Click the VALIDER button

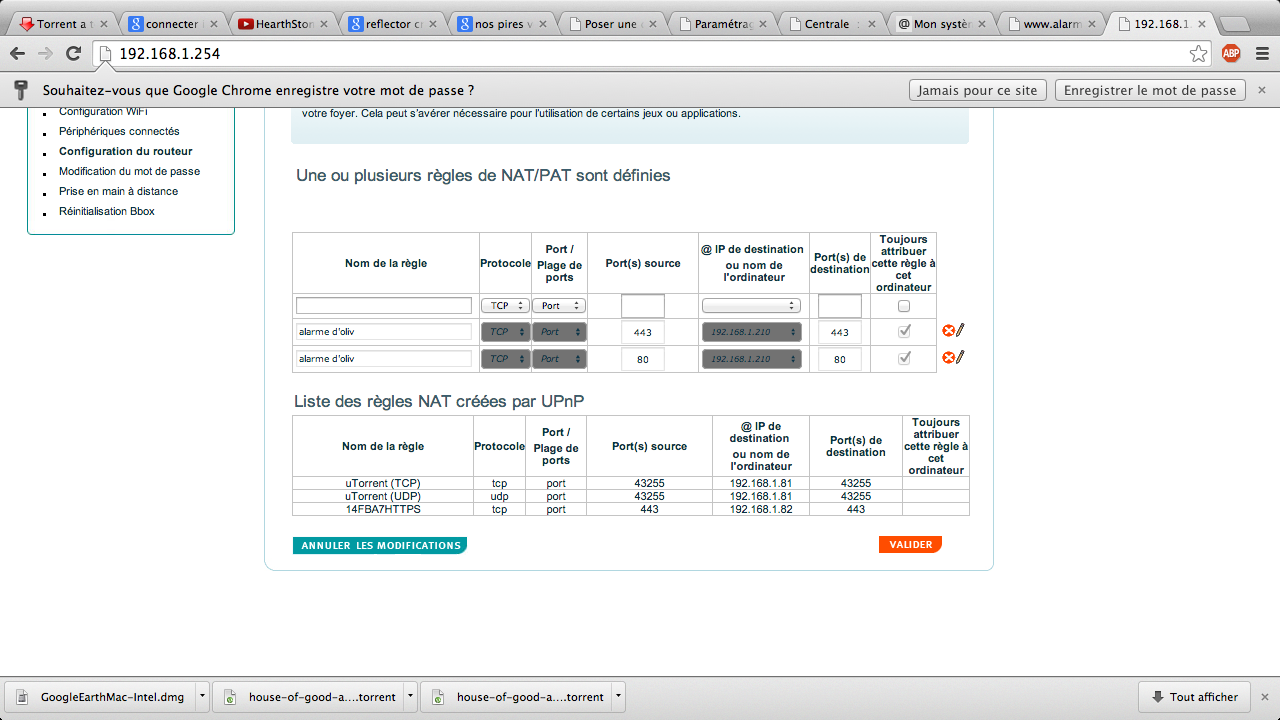point(910,545)
